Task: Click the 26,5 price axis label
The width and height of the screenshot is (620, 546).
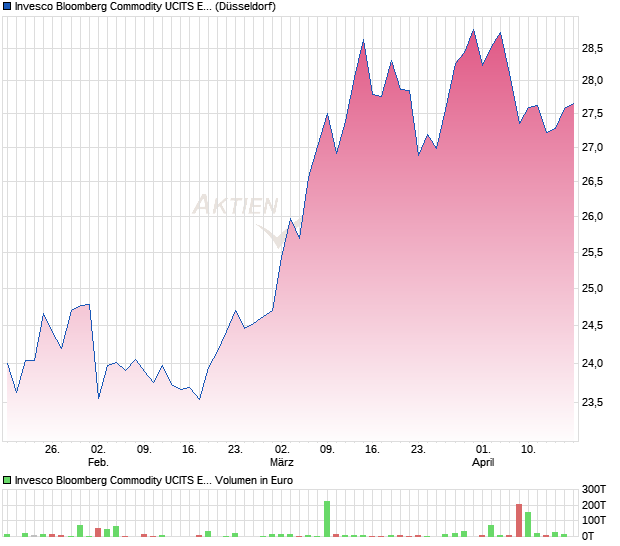Action: [592, 181]
